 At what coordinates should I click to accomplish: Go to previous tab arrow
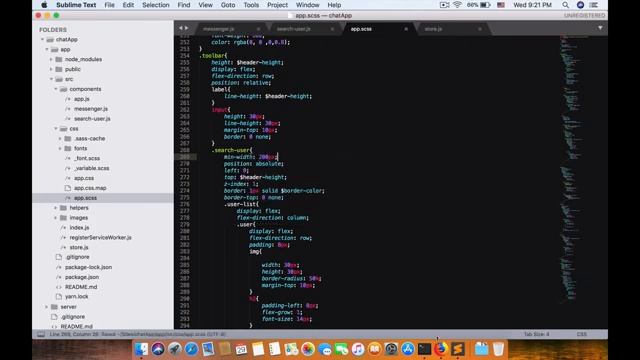pyautogui.click(x=180, y=28)
